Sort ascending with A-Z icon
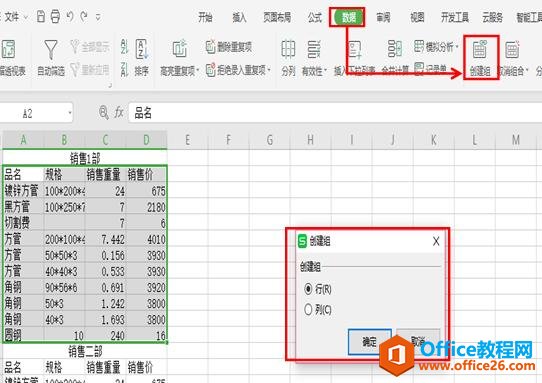542x383 pixels. point(124,47)
